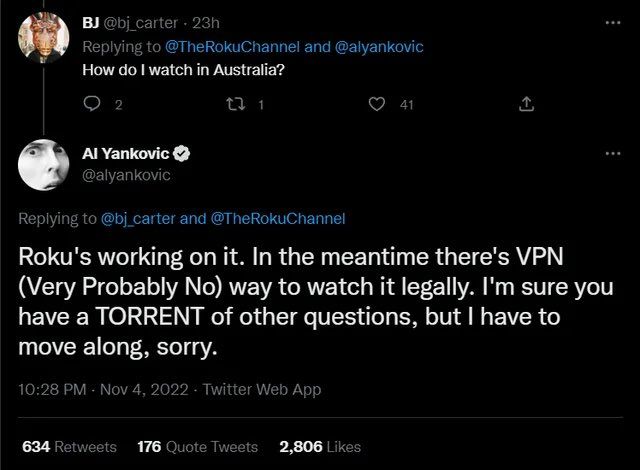Viewport: 640px width, 470px height.
Task: Click Al Yankovic's verified badge
Action: (x=182, y=154)
